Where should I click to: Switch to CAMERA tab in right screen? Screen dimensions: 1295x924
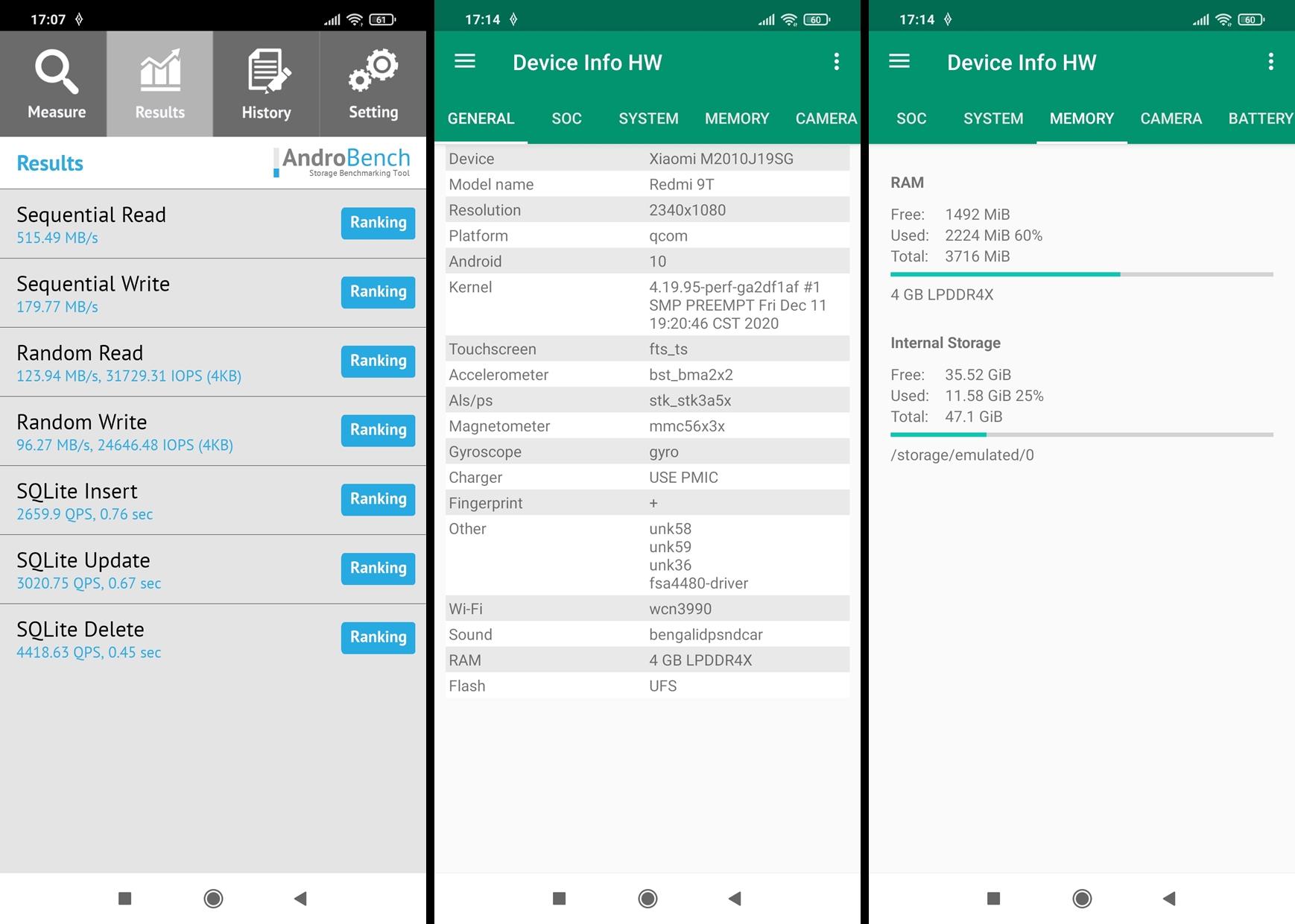(1171, 118)
